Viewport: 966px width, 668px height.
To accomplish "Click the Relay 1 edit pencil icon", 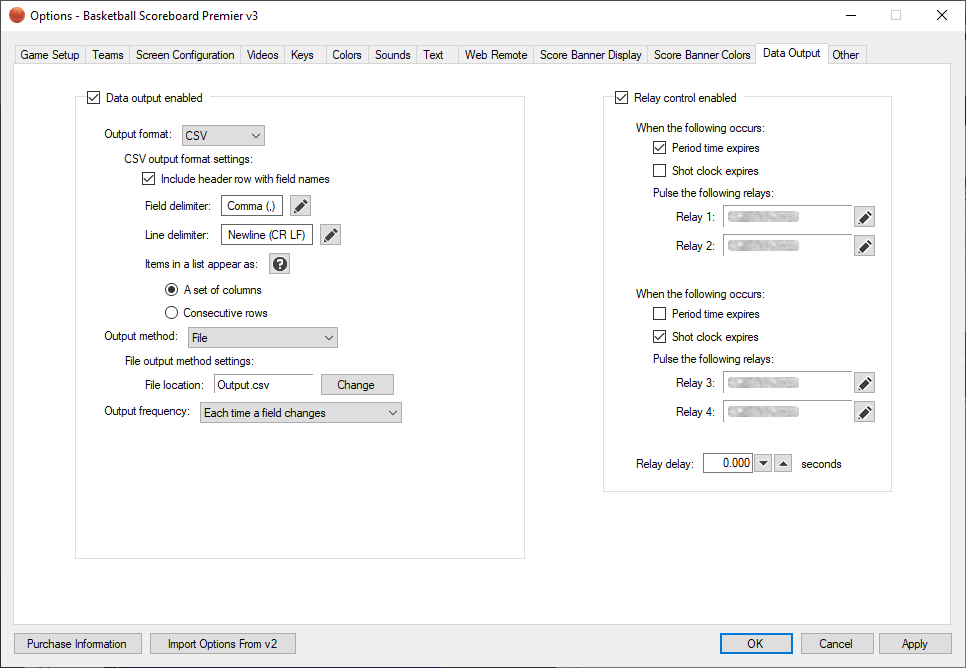I will 865,217.
